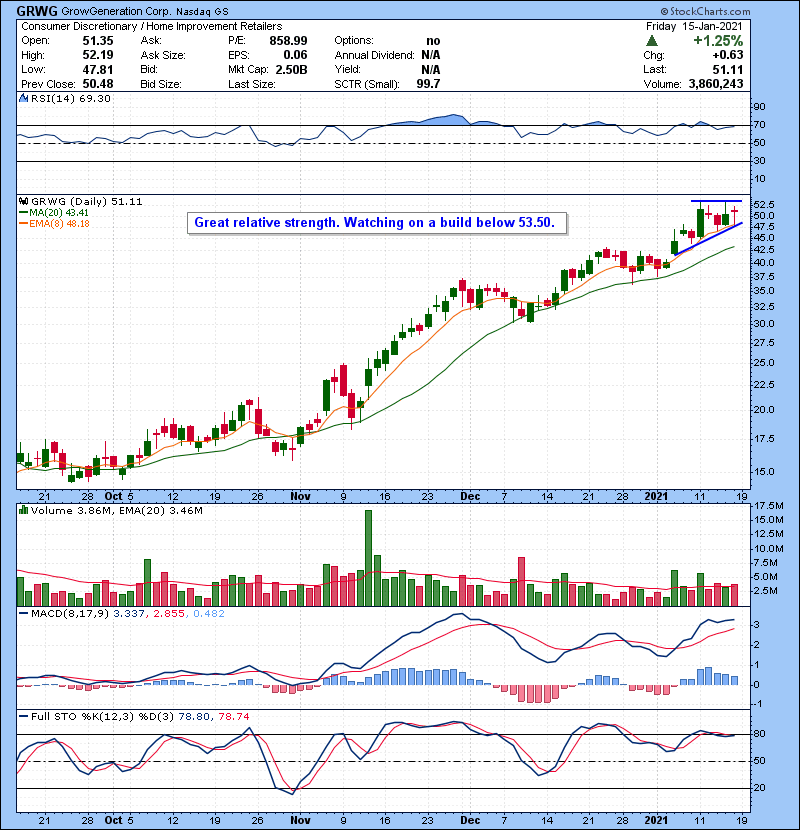Click the MACD histogram value 0.482
Image resolution: width=800 pixels, height=830 pixels.
click(x=209, y=614)
